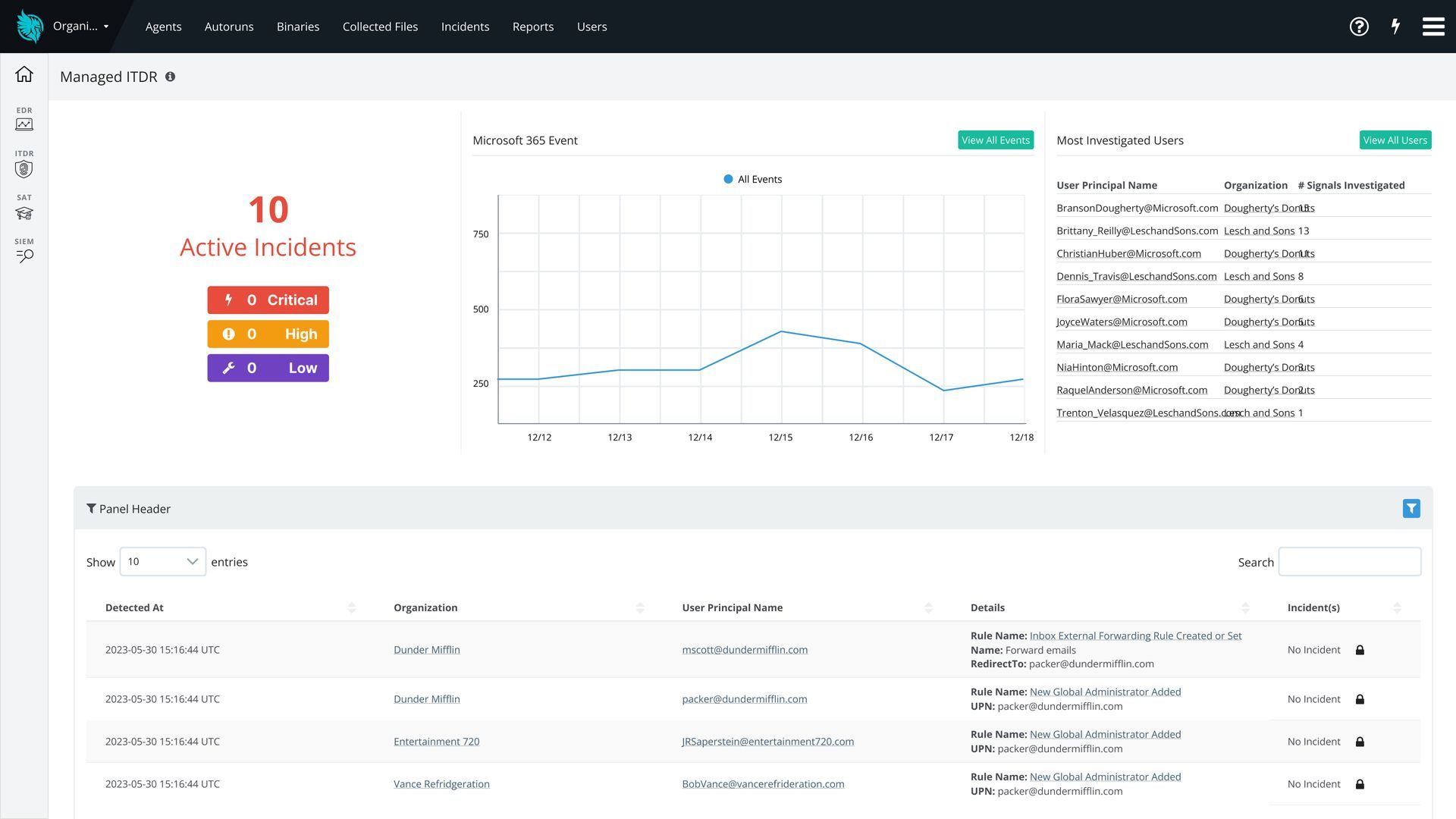This screenshot has width=1456, height=819.
Task: Click the help question mark icon
Action: click(x=1359, y=27)
